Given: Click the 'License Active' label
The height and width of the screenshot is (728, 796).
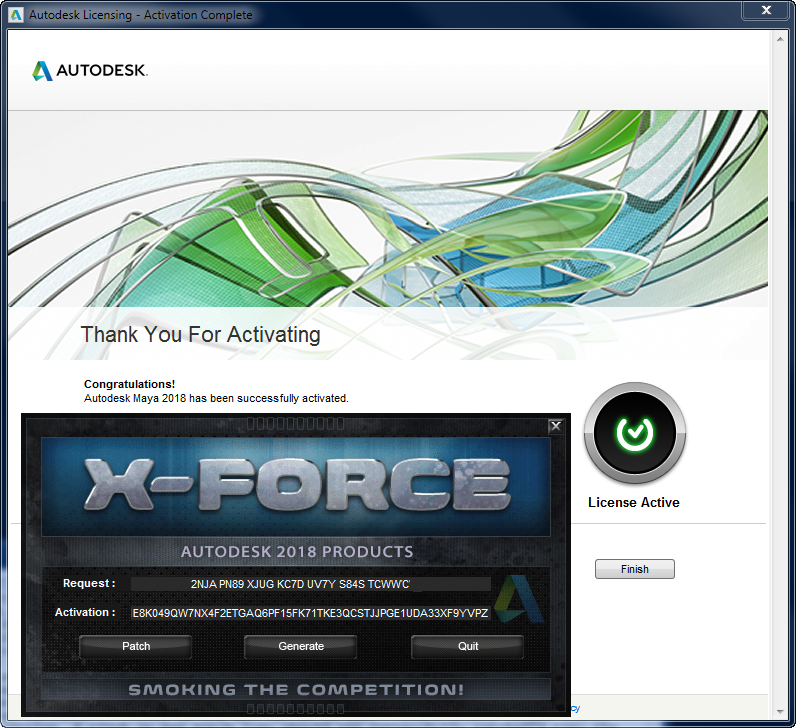Looking at the screenshot, I should [x=634, y=503].
